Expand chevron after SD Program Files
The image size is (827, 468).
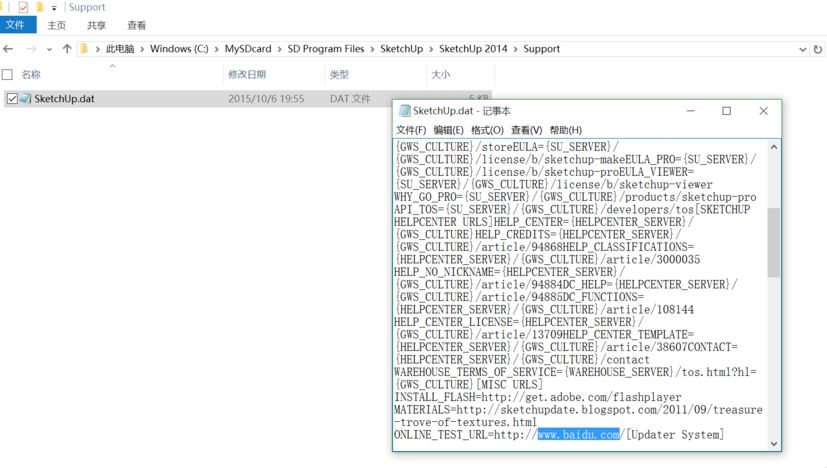pyautogui.click(x=372, y=50)
